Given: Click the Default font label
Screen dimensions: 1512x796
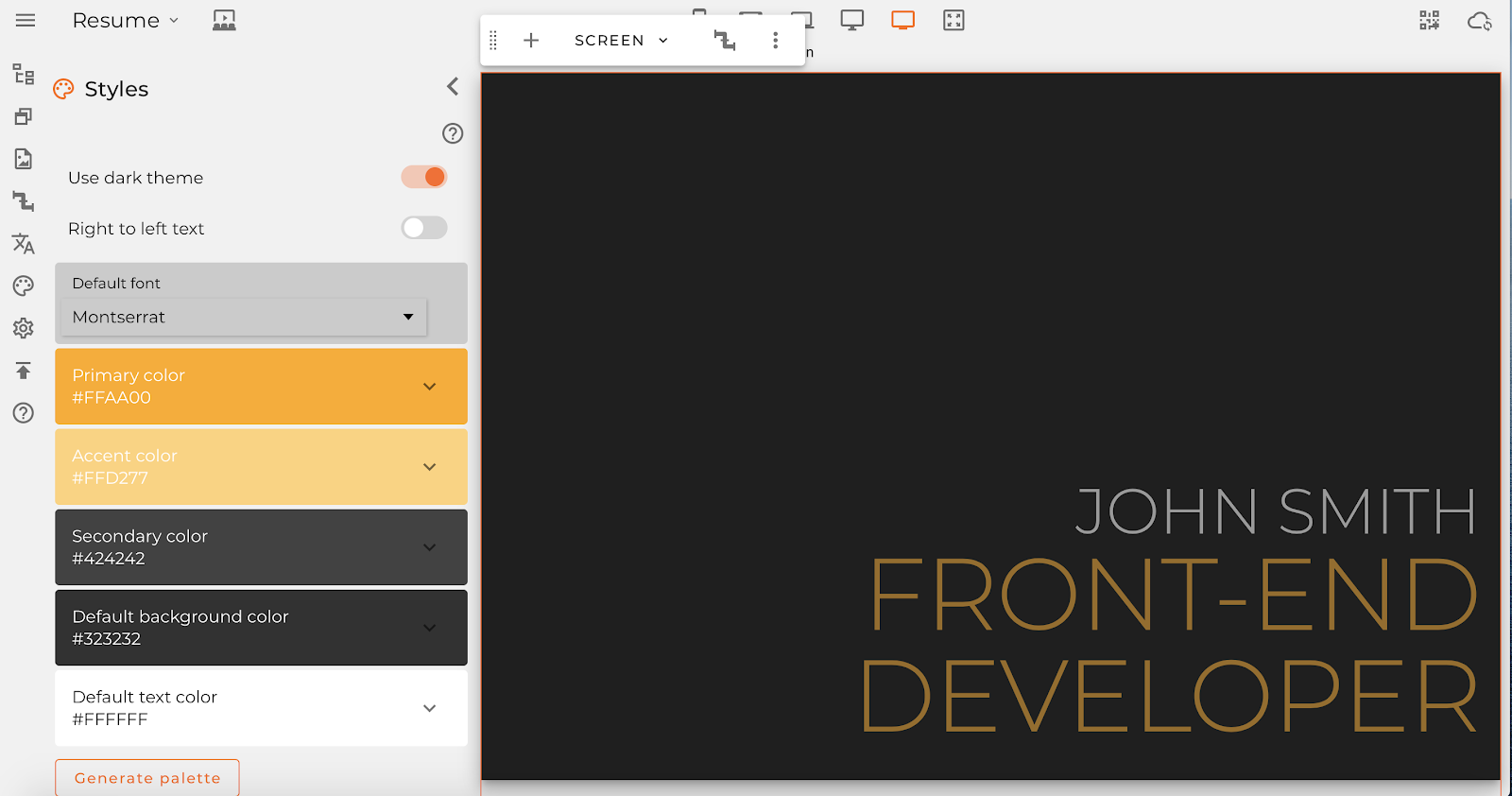Looking at the screenshot, I should click(x=116, y=284).
